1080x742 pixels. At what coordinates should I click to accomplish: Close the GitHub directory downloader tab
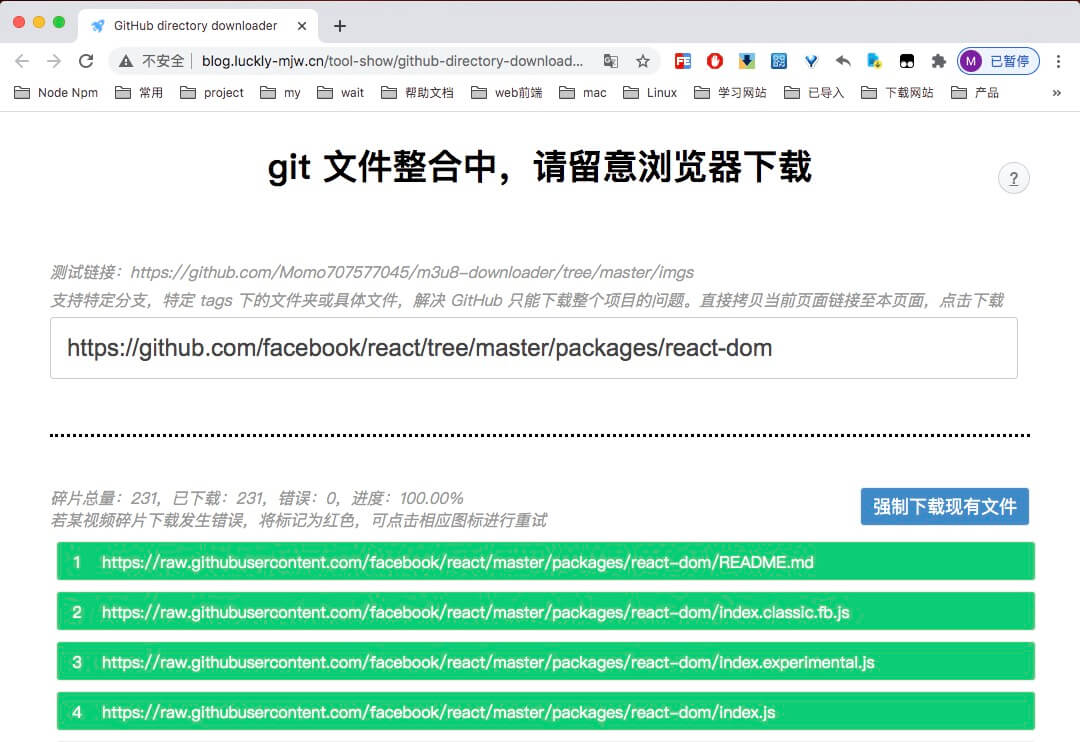[x=302, y=26]
